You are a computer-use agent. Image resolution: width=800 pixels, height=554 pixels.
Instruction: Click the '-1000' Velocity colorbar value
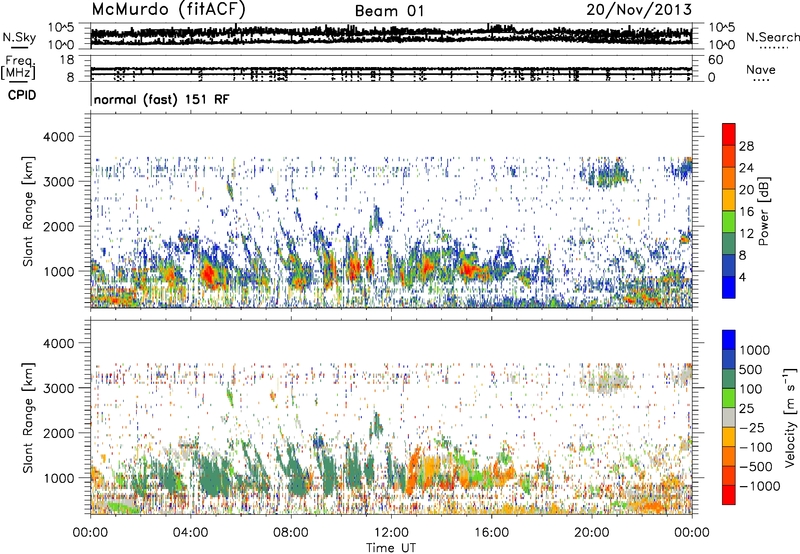pyautogui.click(x=760, y=486)
